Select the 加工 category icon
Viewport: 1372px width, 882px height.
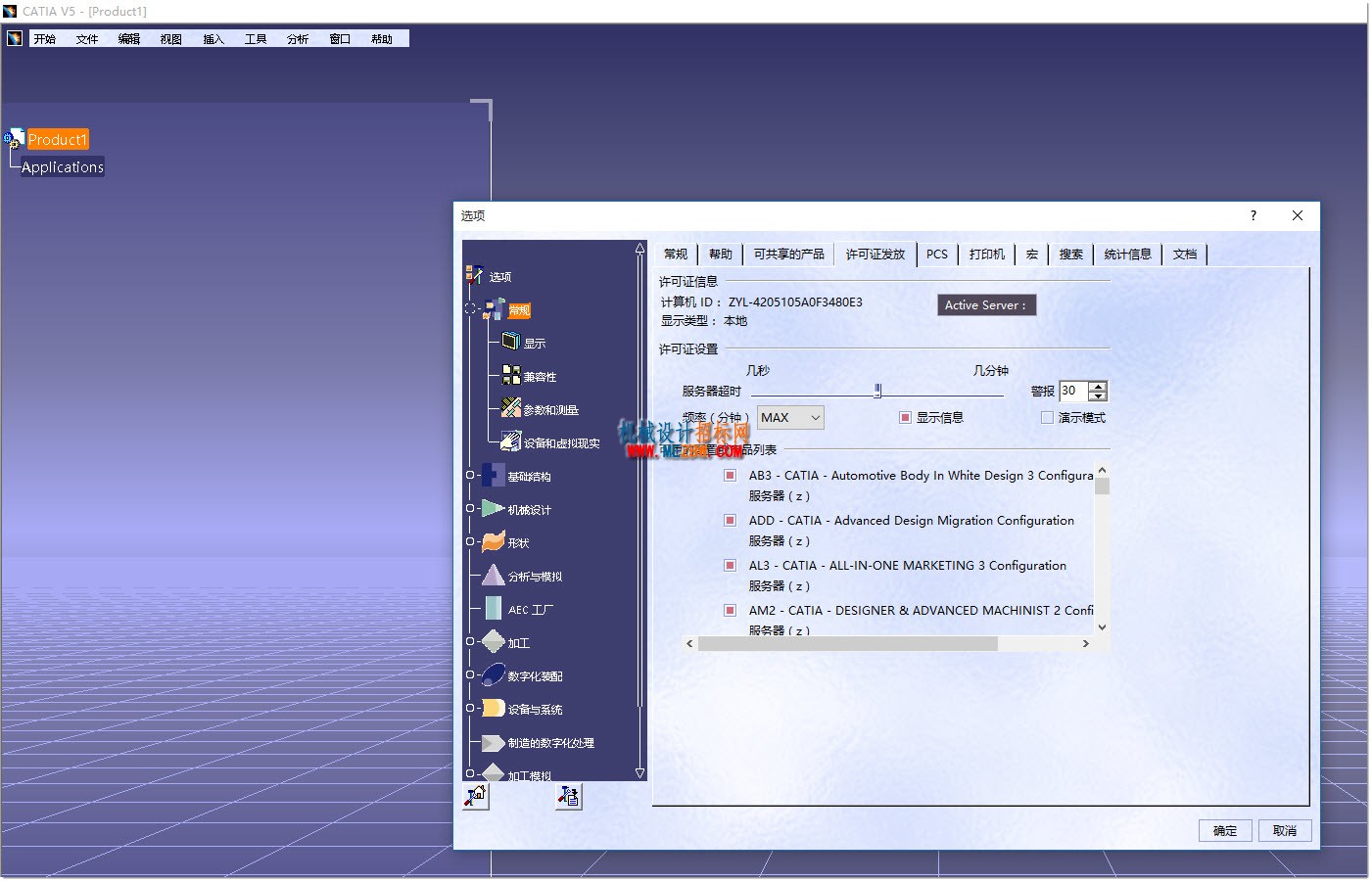tap(494, 641)
